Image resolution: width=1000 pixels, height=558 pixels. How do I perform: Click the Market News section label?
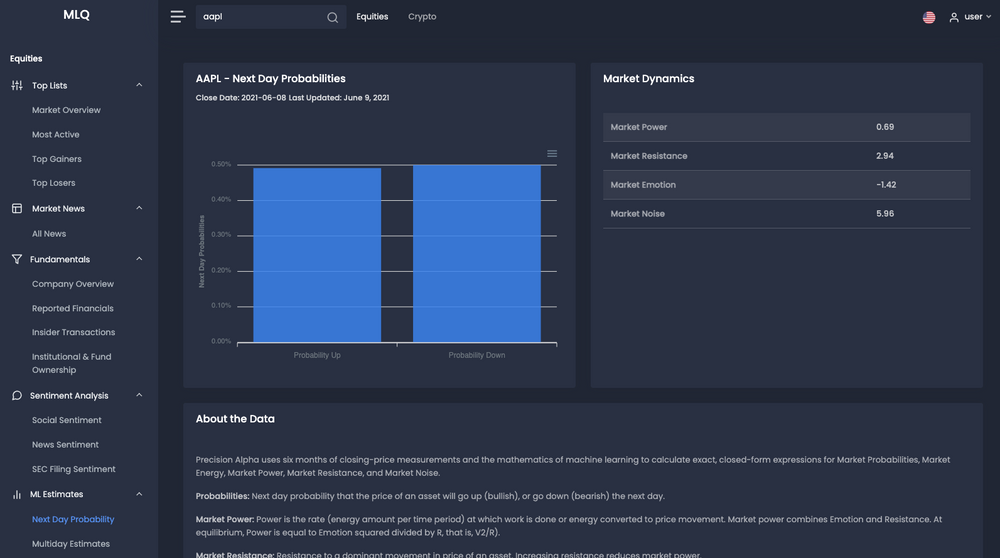[58, 209]
